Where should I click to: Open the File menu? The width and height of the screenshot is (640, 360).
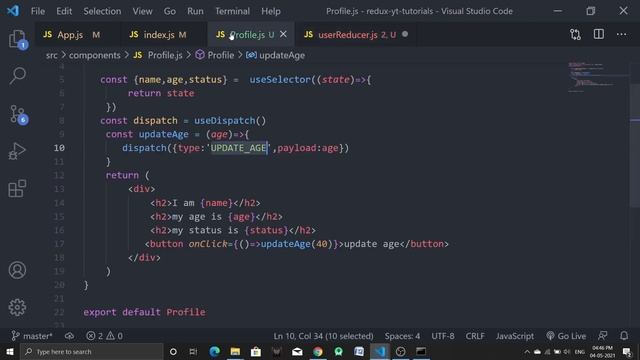point(38,11)
